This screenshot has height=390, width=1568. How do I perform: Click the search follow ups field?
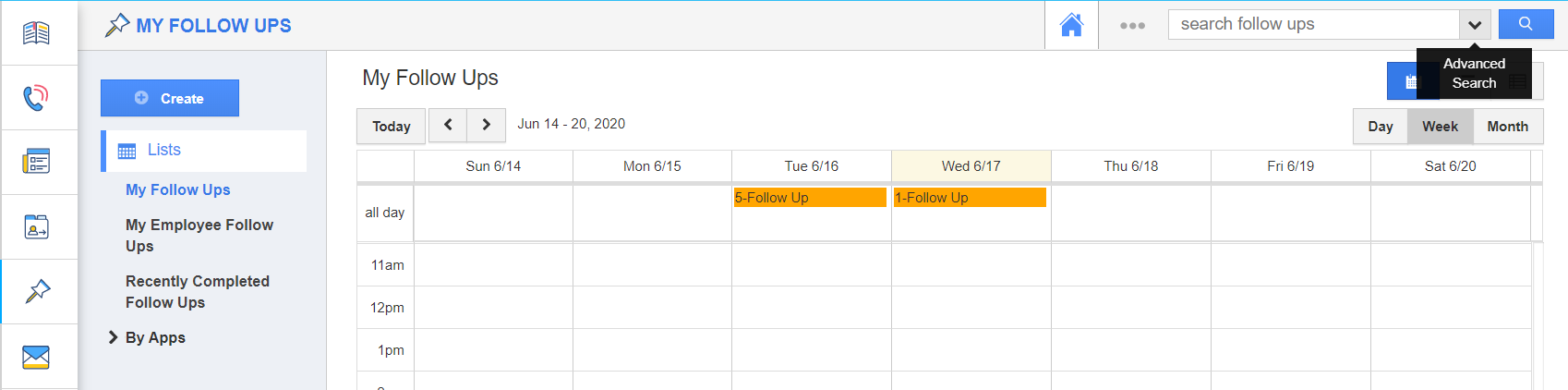coord(1313,24)
